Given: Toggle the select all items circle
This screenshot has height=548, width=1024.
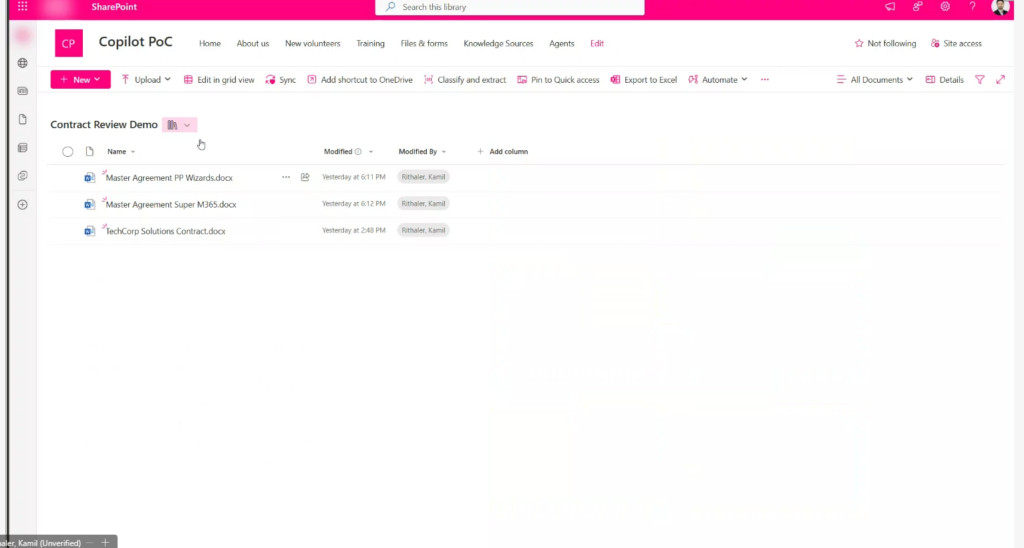Looking at the screenshot, I should [68, 152].
